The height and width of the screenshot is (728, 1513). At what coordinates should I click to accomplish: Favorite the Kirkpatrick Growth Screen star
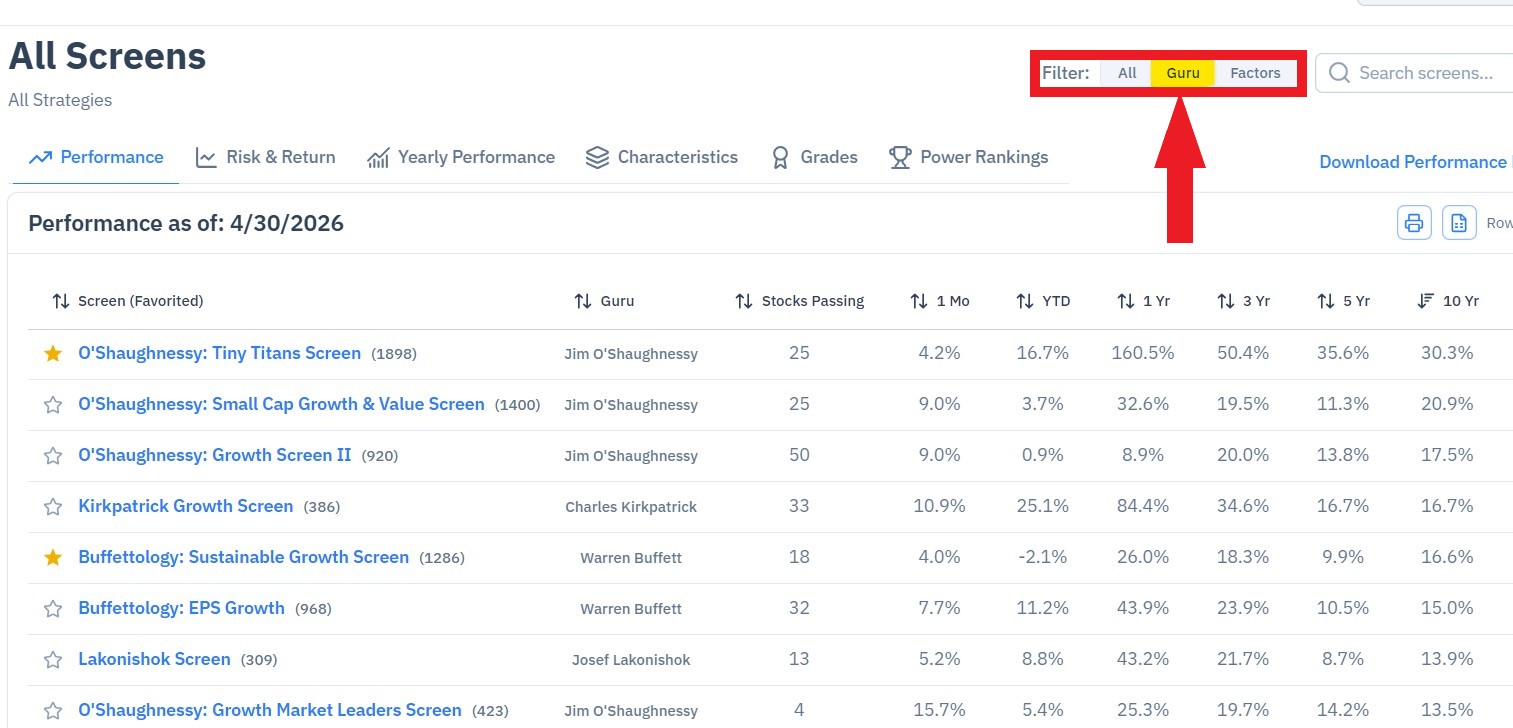[x=53, y=507]
